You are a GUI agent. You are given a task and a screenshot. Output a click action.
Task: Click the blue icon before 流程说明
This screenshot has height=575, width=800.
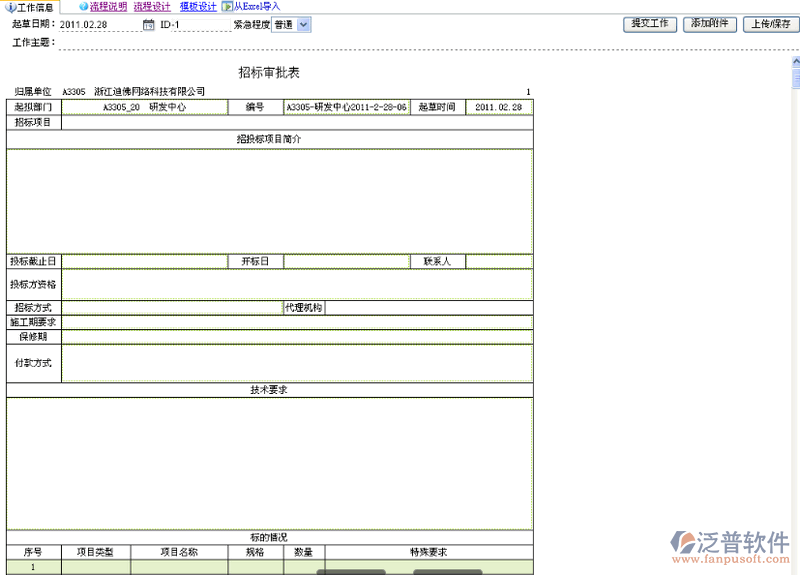(x=83, y=7)
